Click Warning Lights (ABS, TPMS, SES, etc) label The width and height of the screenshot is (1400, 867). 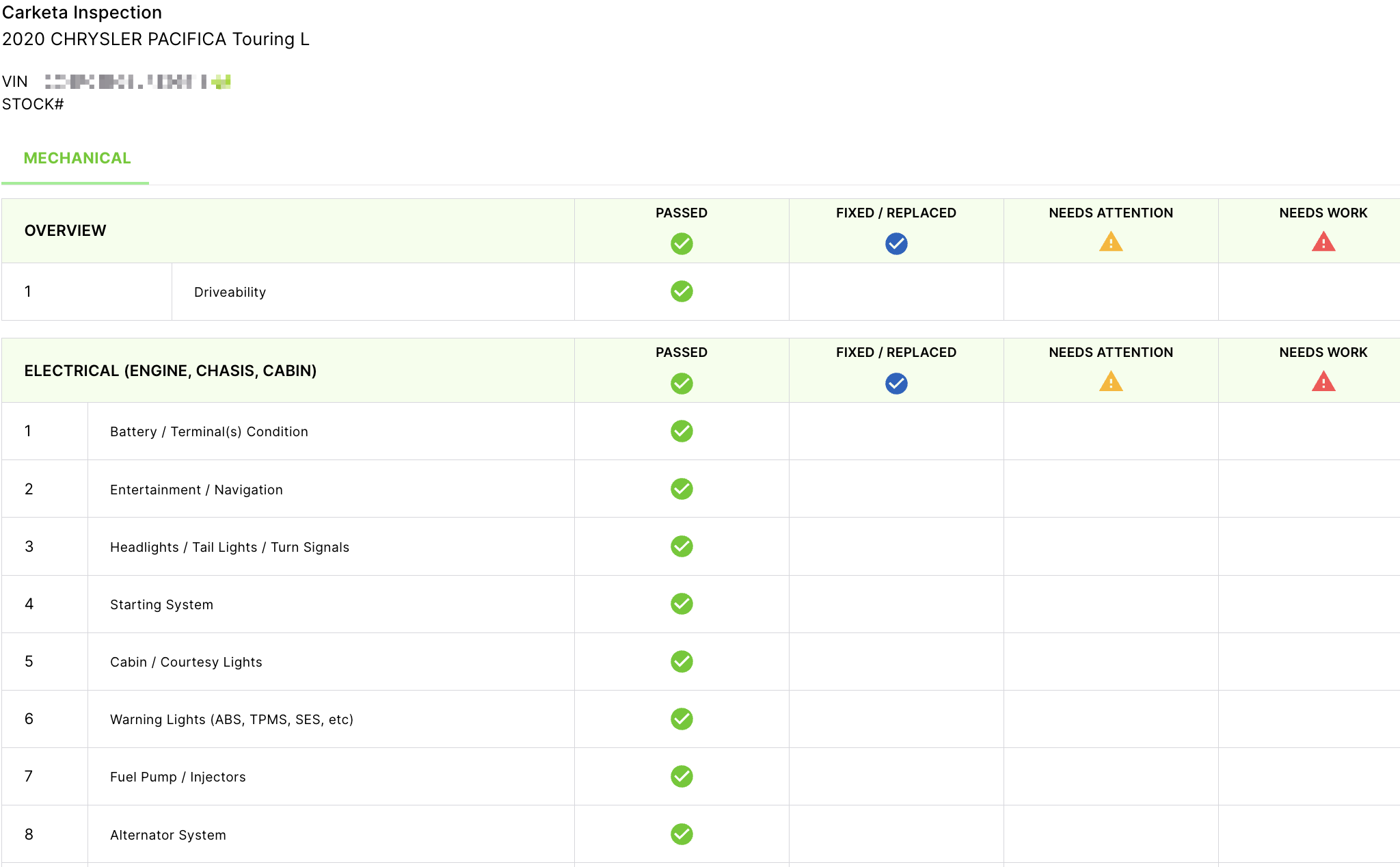tap(231, 719)
